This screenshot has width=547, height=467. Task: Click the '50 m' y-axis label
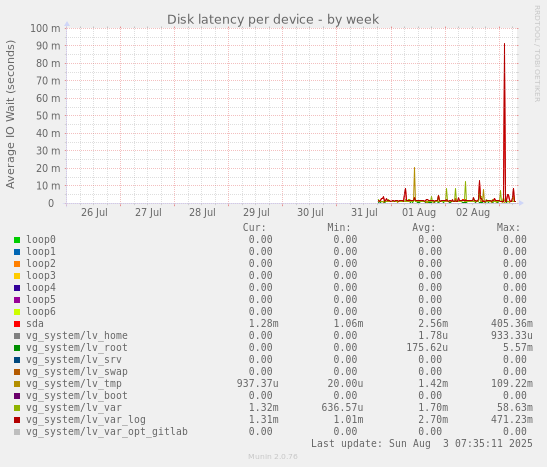pos(48,116)
